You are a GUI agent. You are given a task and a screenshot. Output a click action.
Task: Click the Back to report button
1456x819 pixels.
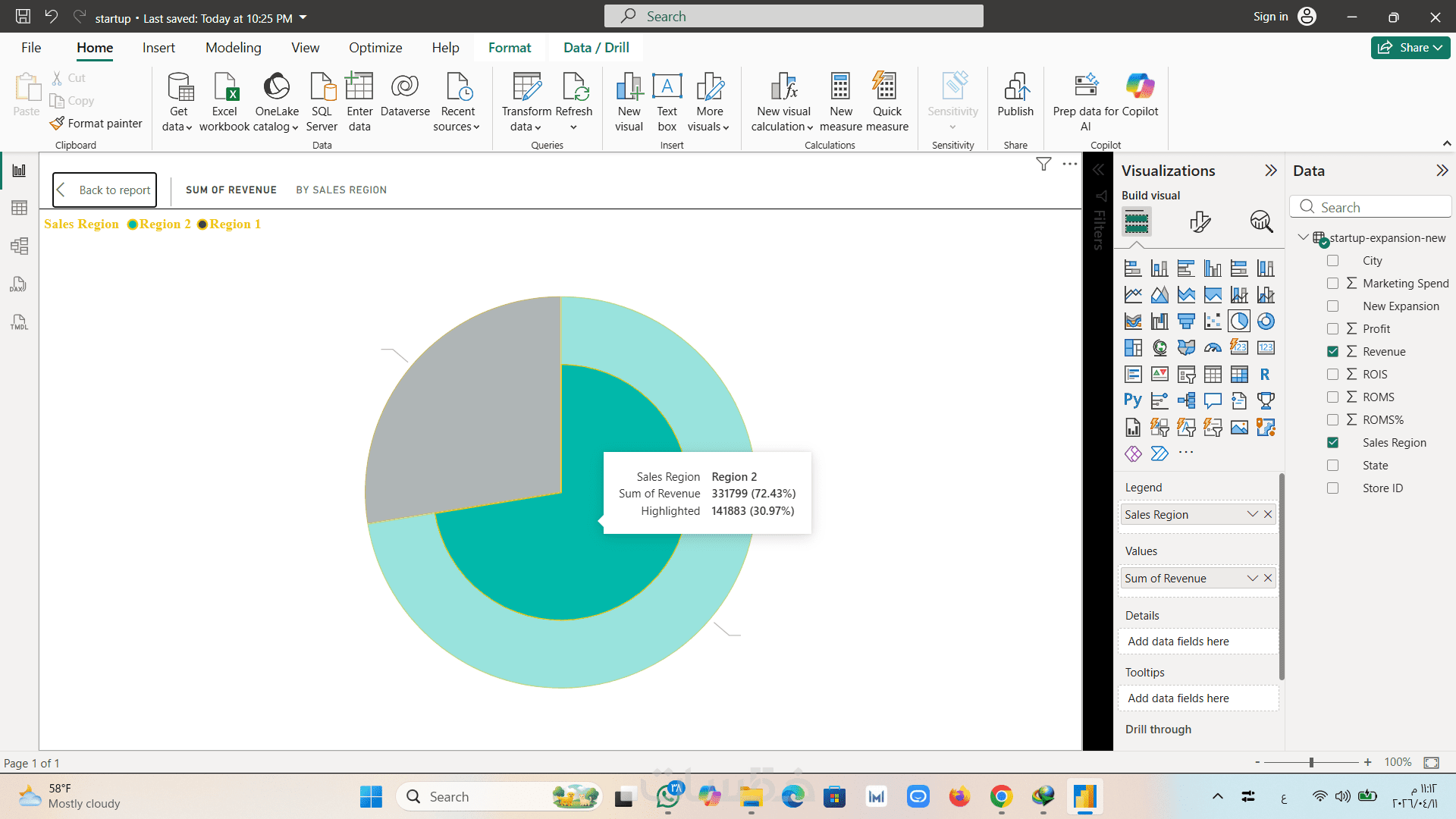click(105, 190)
